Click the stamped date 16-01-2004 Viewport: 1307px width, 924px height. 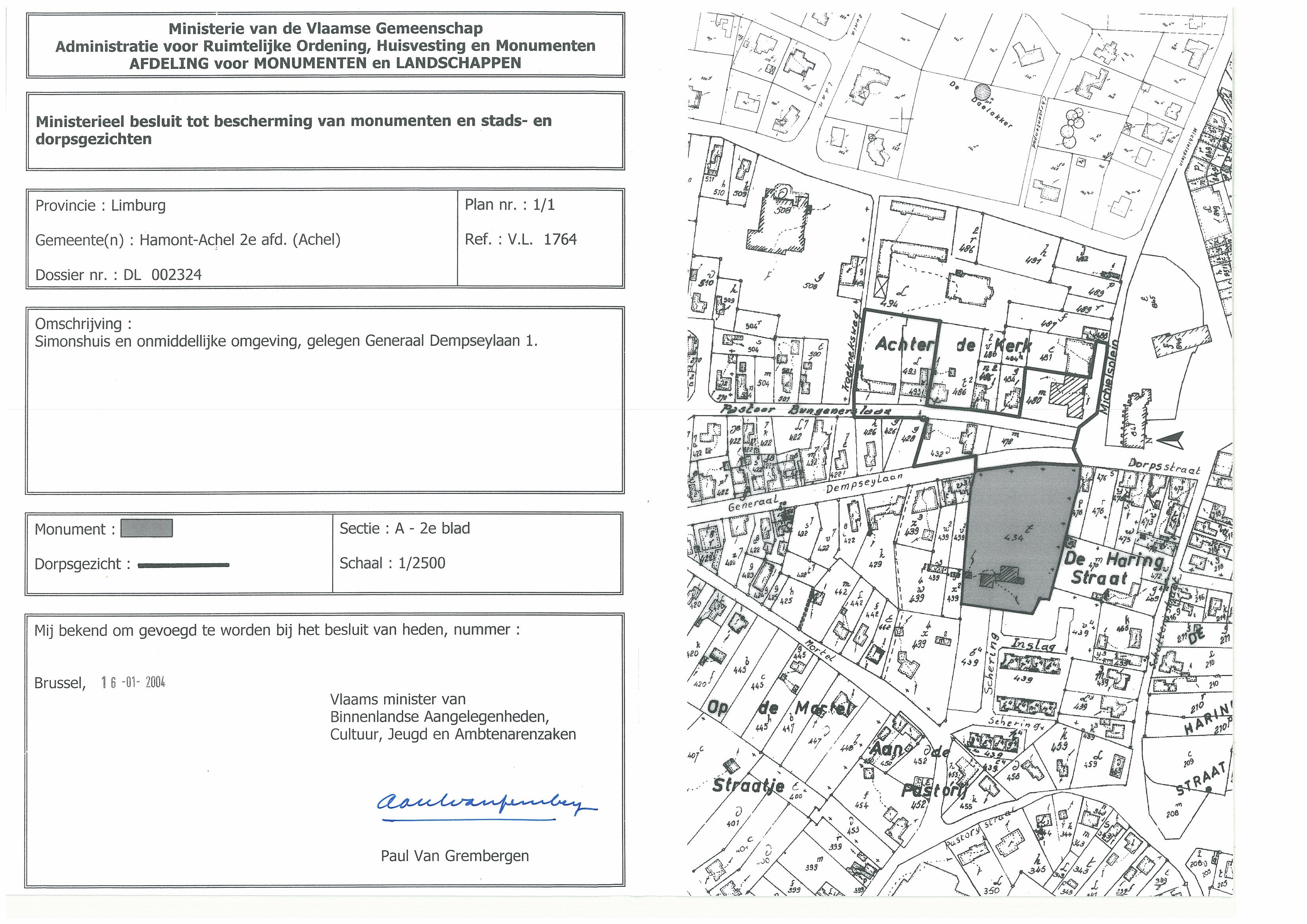133,683
